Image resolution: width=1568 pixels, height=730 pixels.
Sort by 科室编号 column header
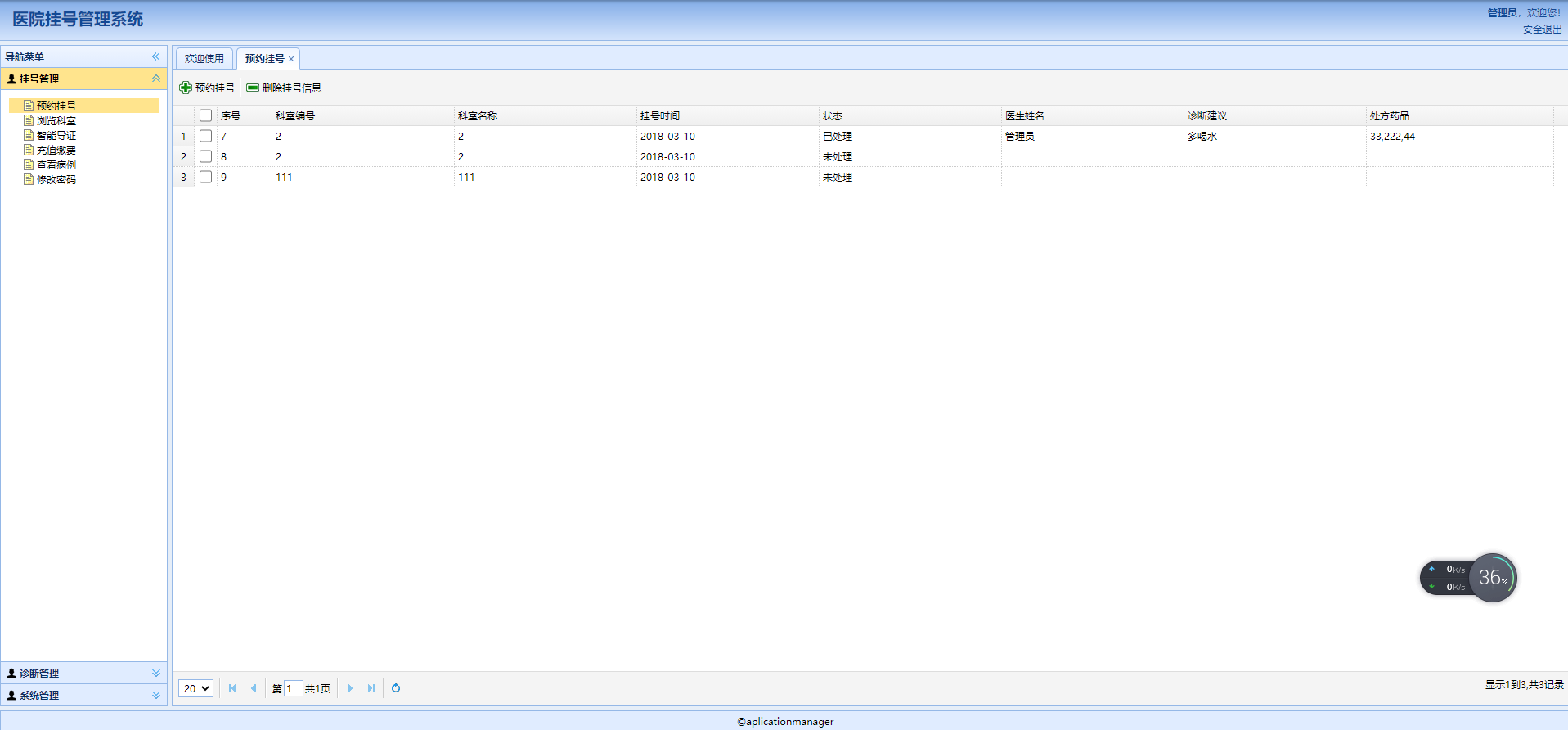pos(363,115)
